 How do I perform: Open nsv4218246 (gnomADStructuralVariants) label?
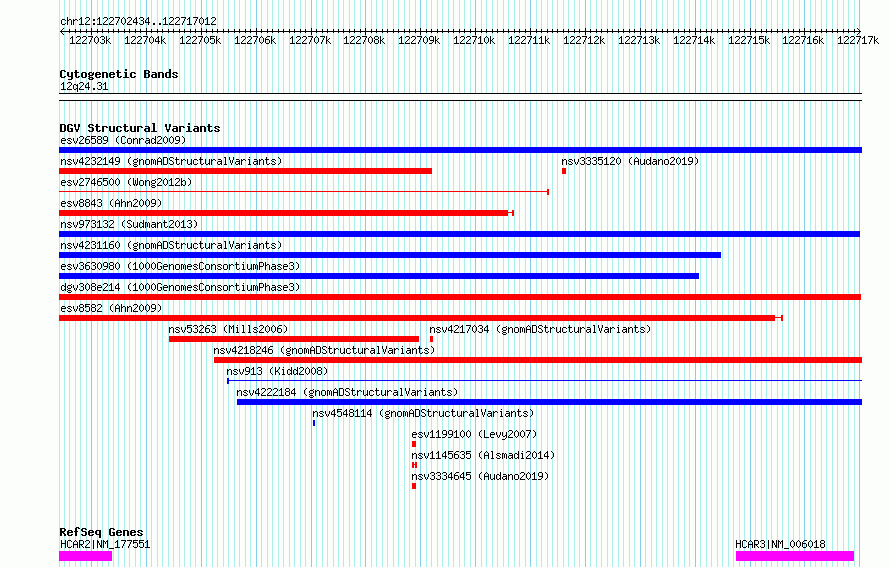coord(324,350)
